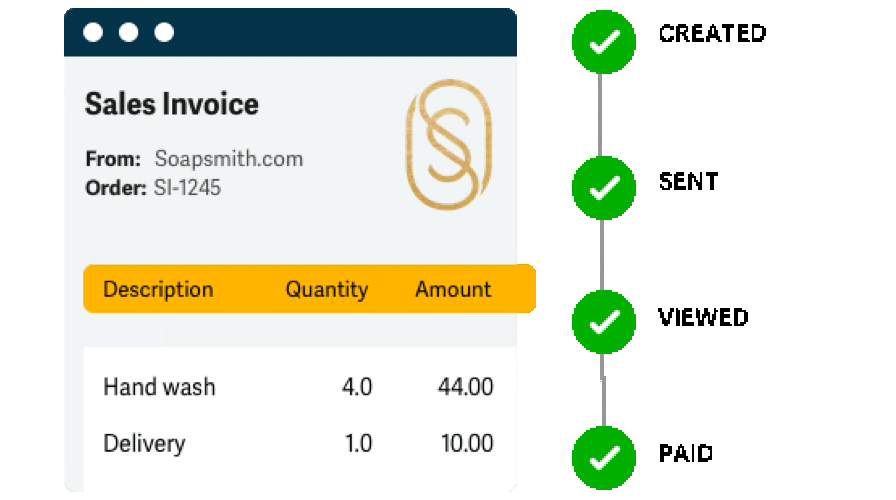Image resolution: width=896 pixels, height=500 pixels.
Task: Click the middle white window dot
Action: pyautogui.click(x=129, y=32)
